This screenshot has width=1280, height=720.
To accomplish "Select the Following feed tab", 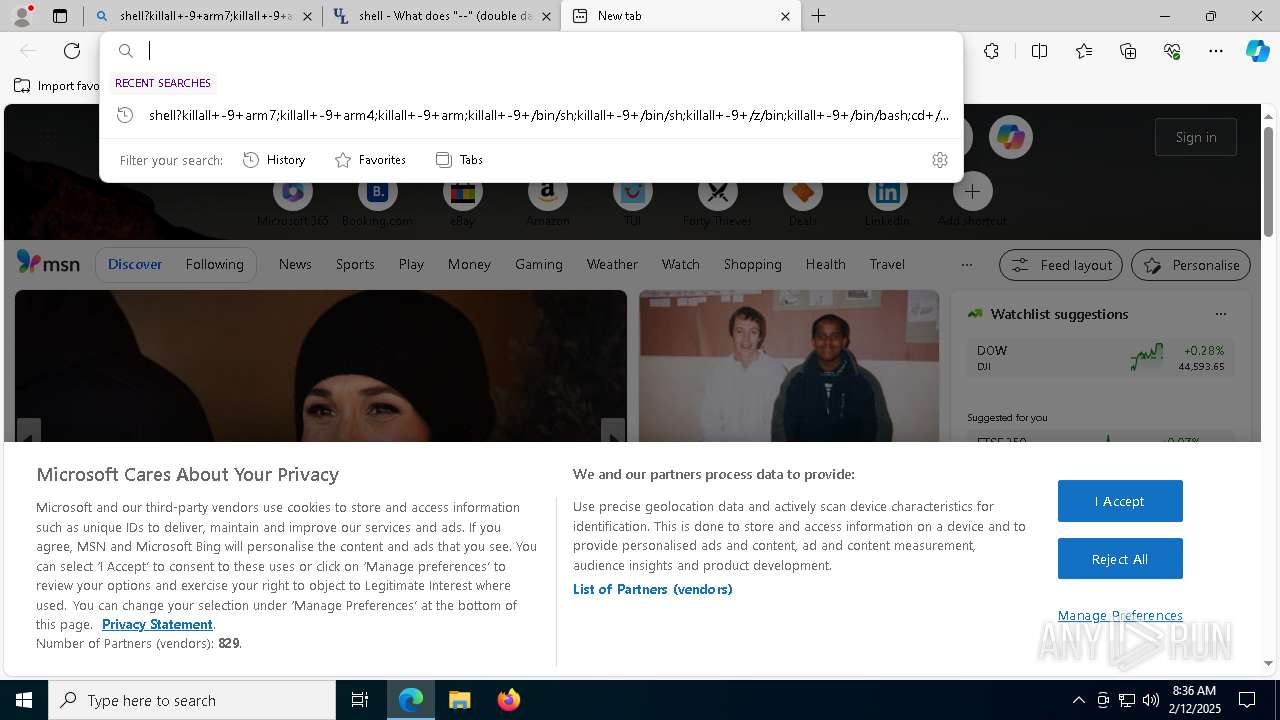I will (214, 264).
